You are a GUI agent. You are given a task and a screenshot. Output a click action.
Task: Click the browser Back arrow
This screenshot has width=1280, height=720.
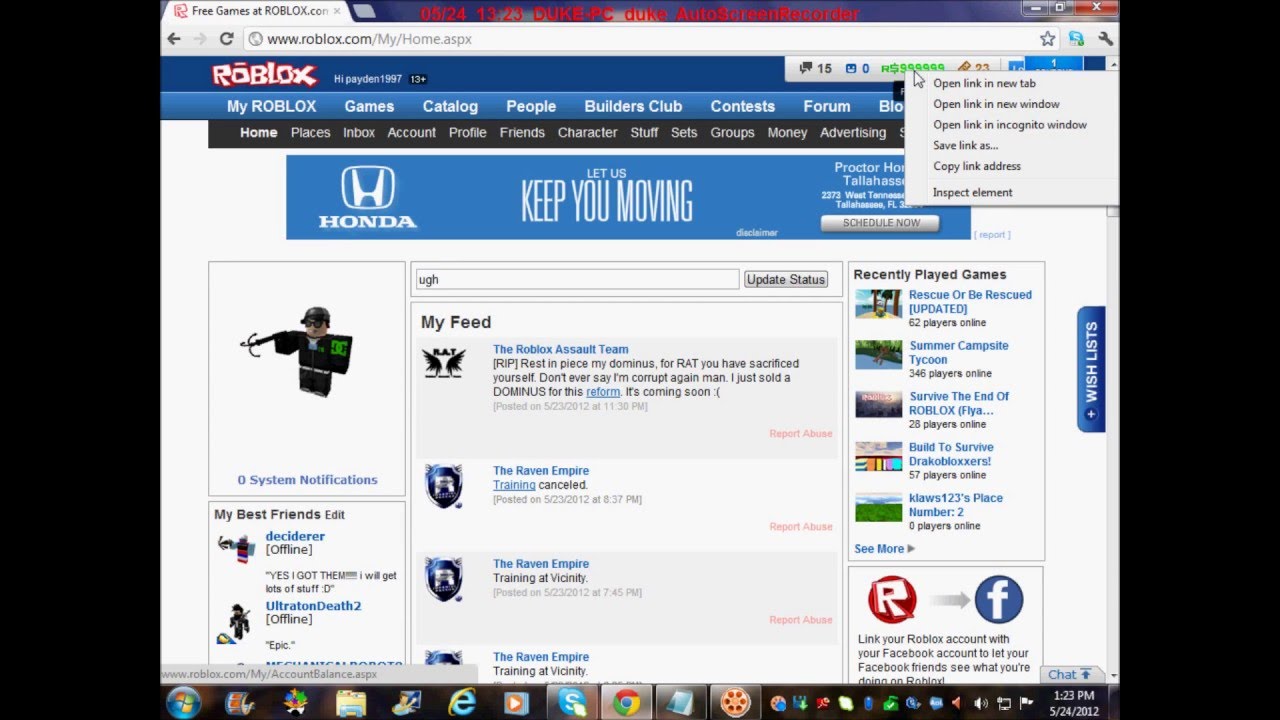click(174, 39)
